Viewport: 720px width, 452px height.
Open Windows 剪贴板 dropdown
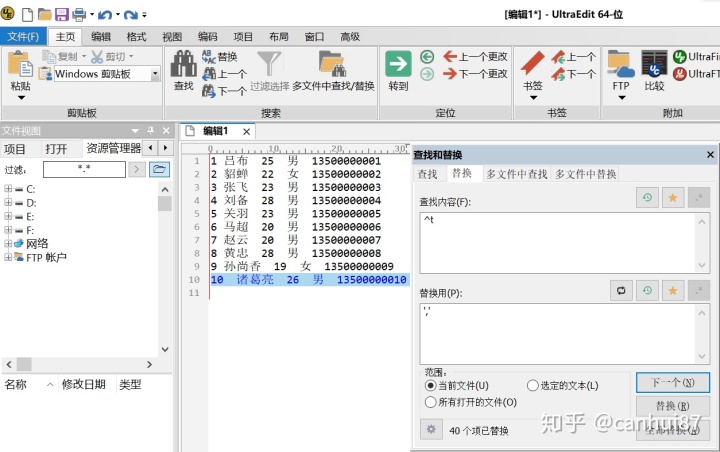coord(155,73)
